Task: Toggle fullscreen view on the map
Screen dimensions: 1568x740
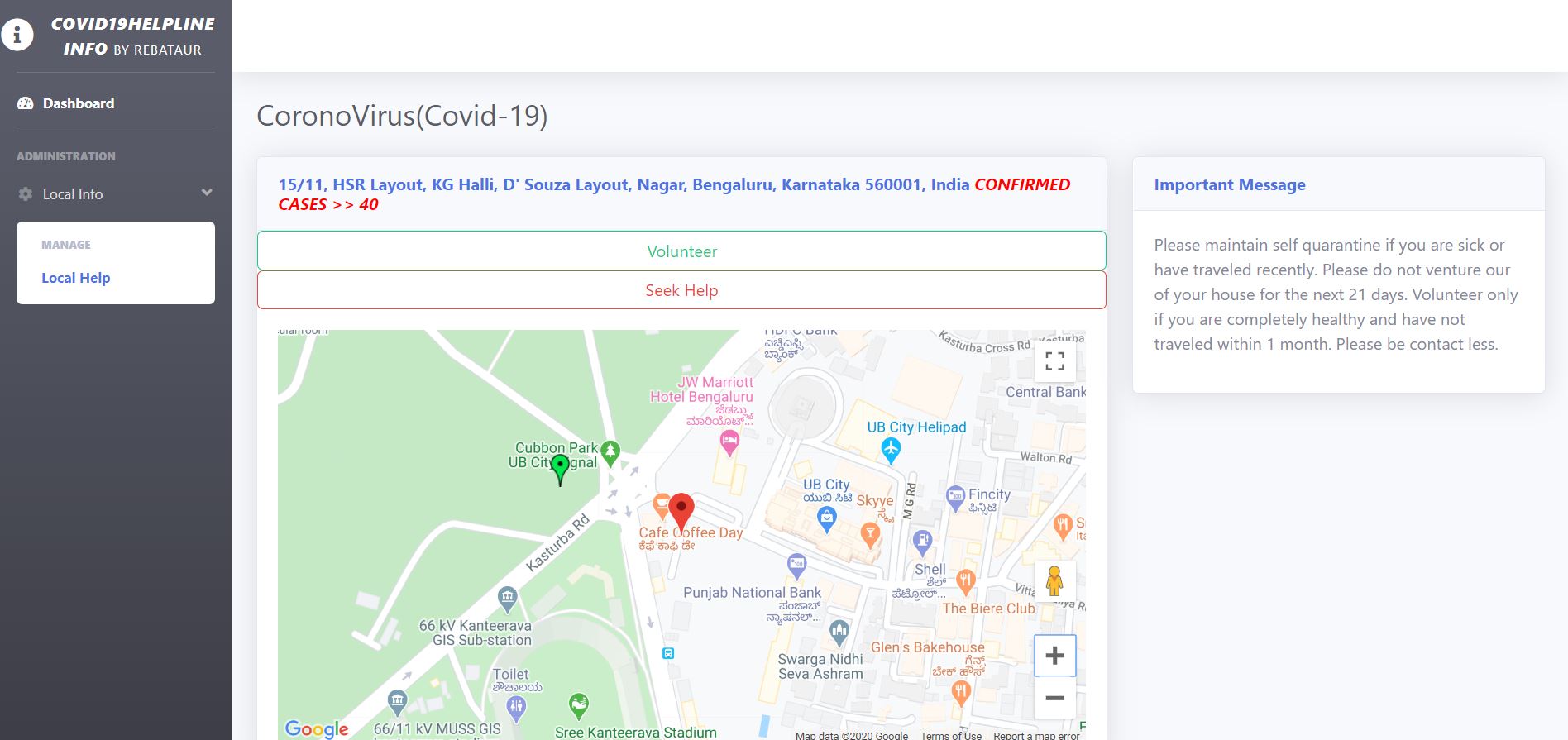Action: pos(1054,360)
